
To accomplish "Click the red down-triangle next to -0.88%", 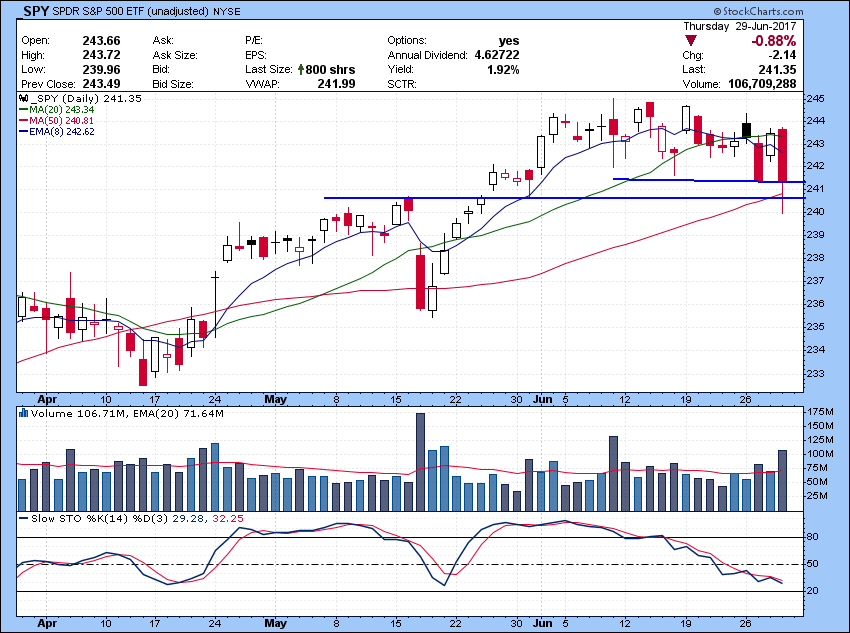I will click(x=691, y=41).
